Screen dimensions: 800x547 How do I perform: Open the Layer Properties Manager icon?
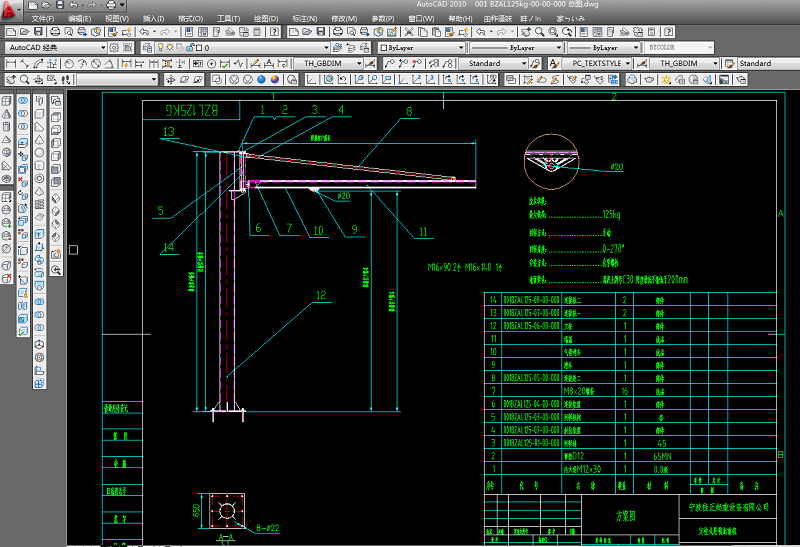147,47
